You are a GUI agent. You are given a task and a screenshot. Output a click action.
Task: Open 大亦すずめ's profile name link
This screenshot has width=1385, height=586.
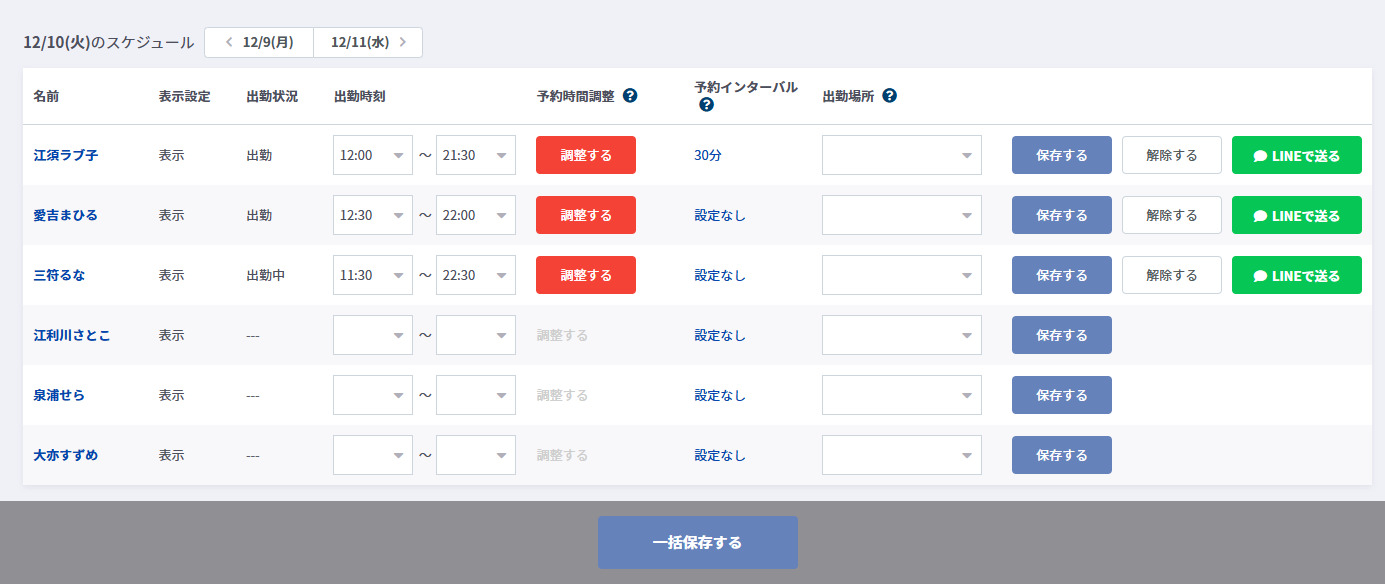(x=65, y=455)
